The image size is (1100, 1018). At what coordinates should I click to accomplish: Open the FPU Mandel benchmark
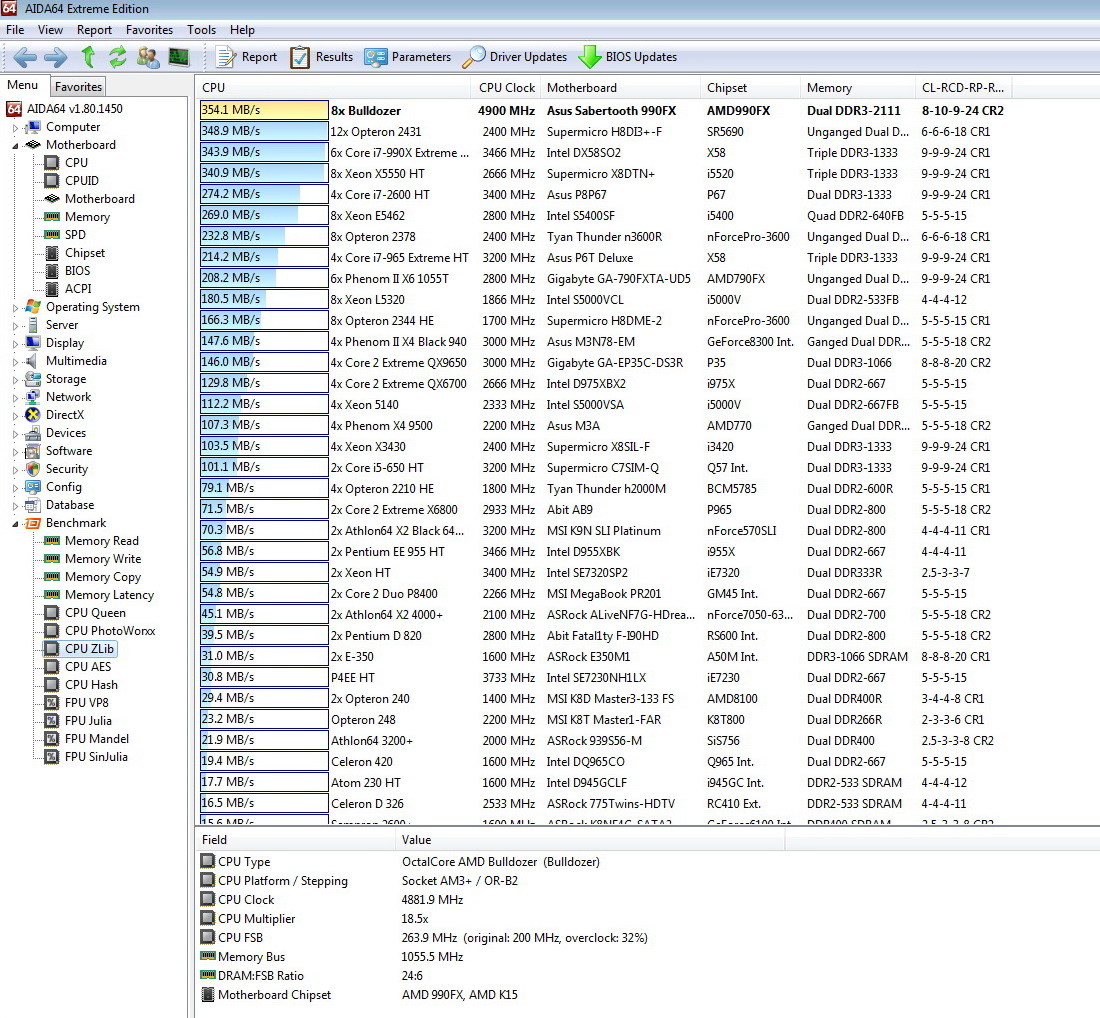pos(97,739)
